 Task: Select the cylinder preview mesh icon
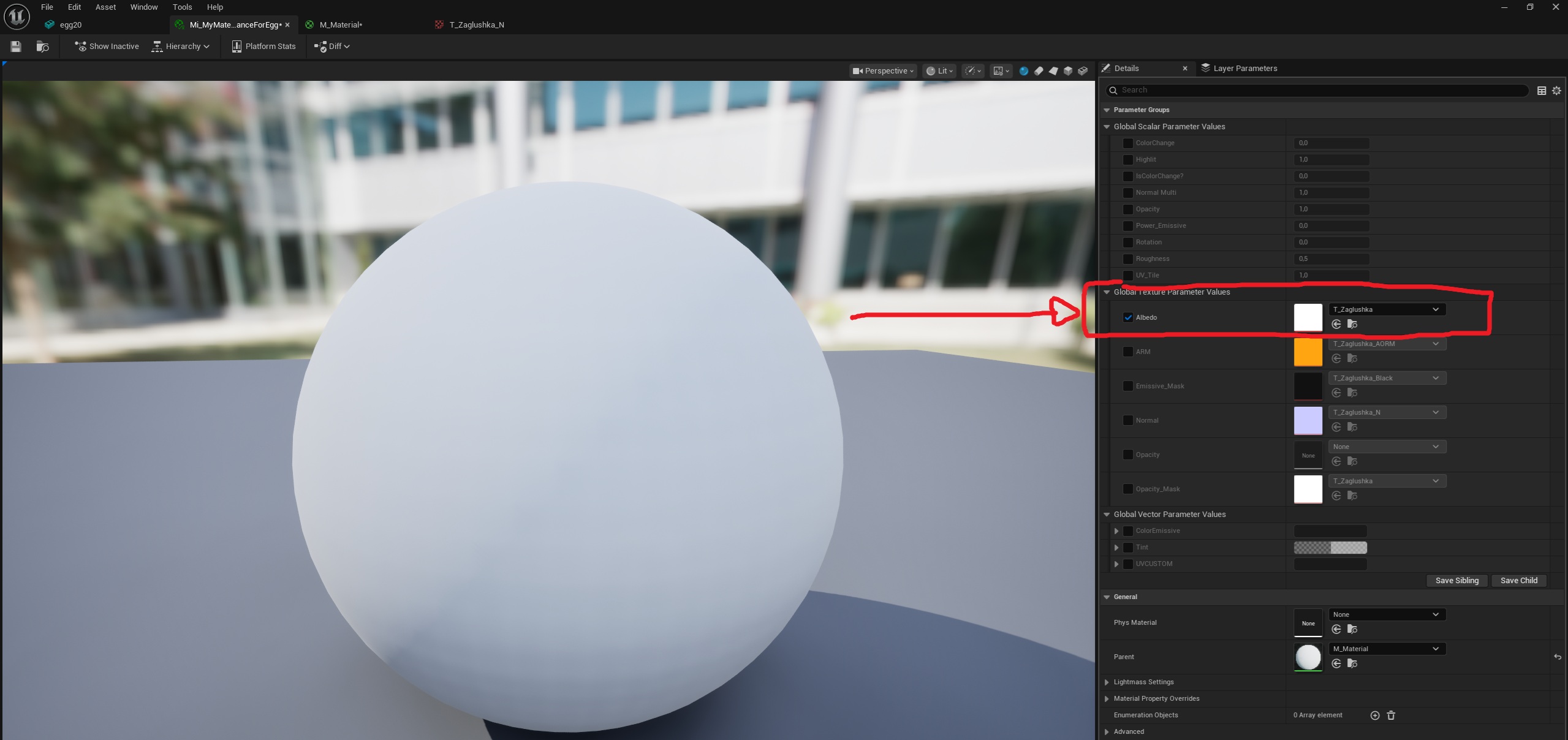(1039, 71)
